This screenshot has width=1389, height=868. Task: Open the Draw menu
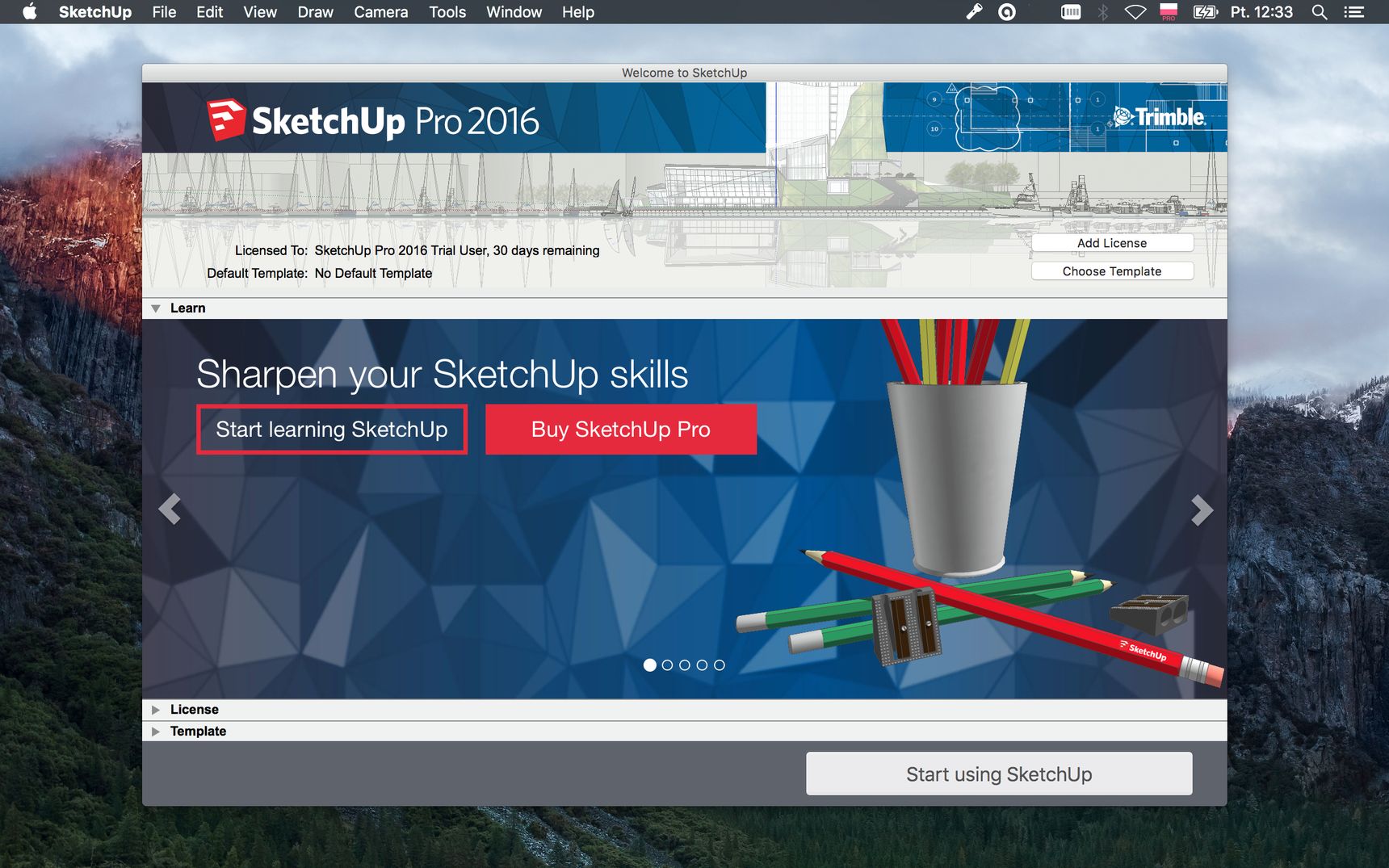click(x=315, y=12)
